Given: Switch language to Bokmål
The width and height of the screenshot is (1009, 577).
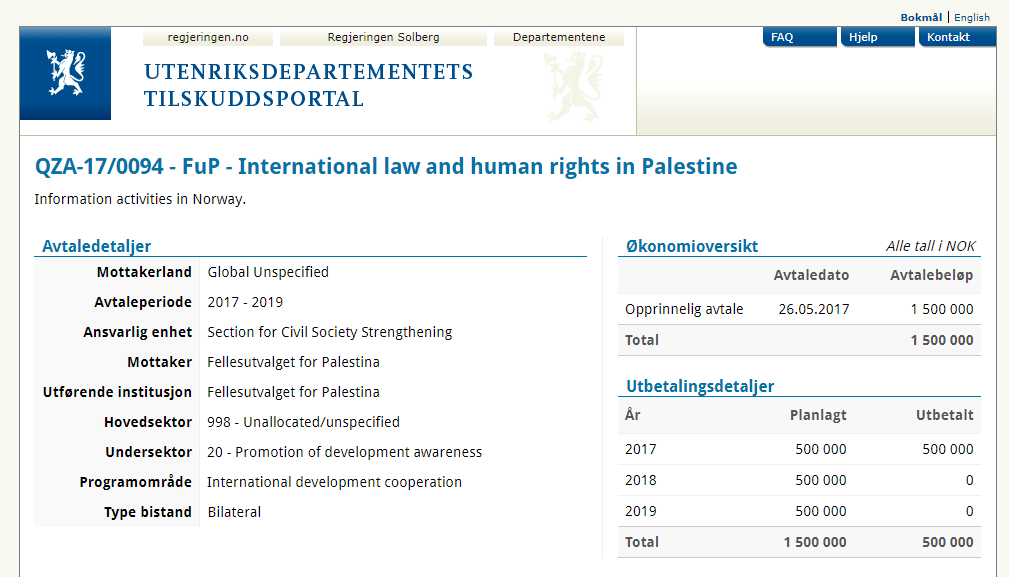Looking at the screenshot, I should [921, 17].
